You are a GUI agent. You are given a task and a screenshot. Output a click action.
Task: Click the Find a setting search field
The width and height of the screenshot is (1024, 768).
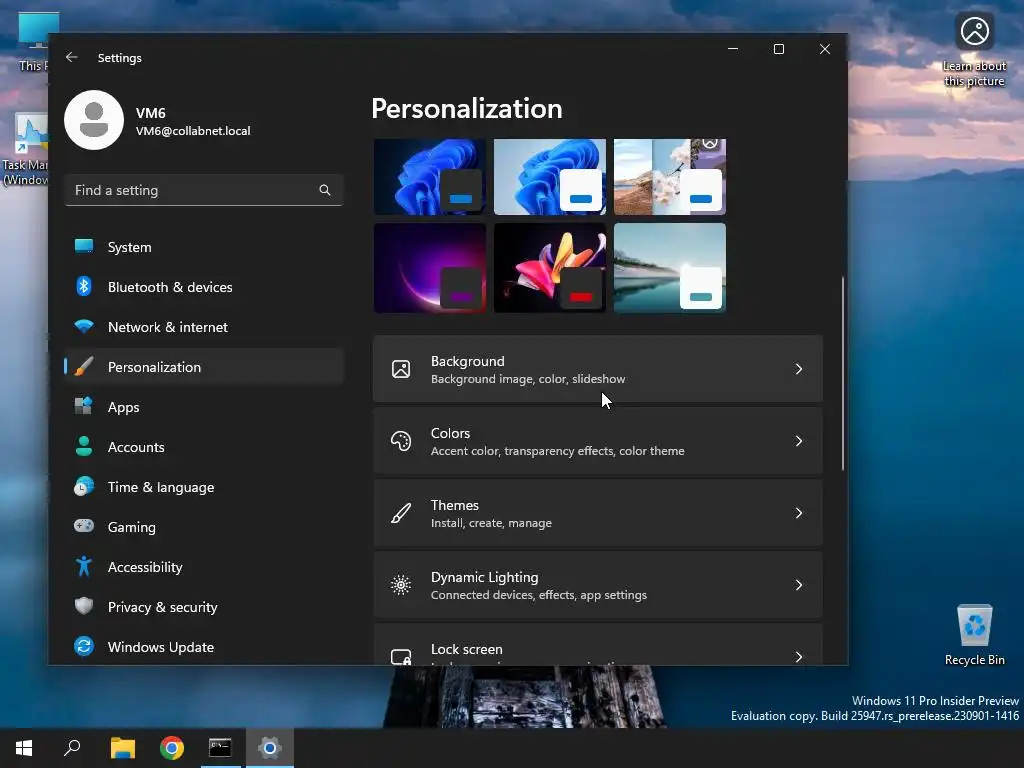(x=204, y=190)
